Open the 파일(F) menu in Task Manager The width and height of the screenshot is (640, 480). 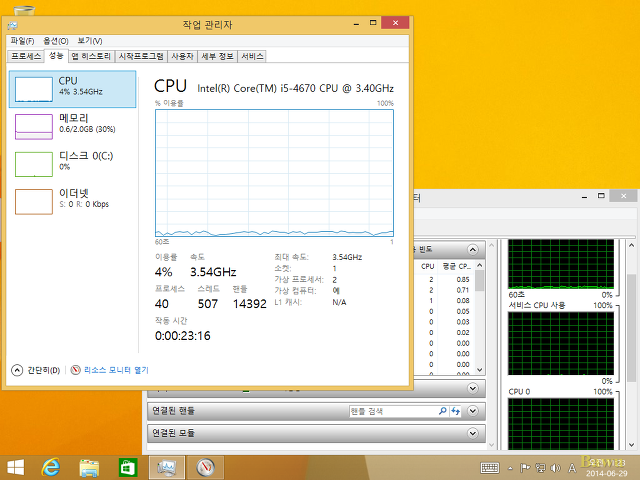pyautogui.click(x=22, y=41)
